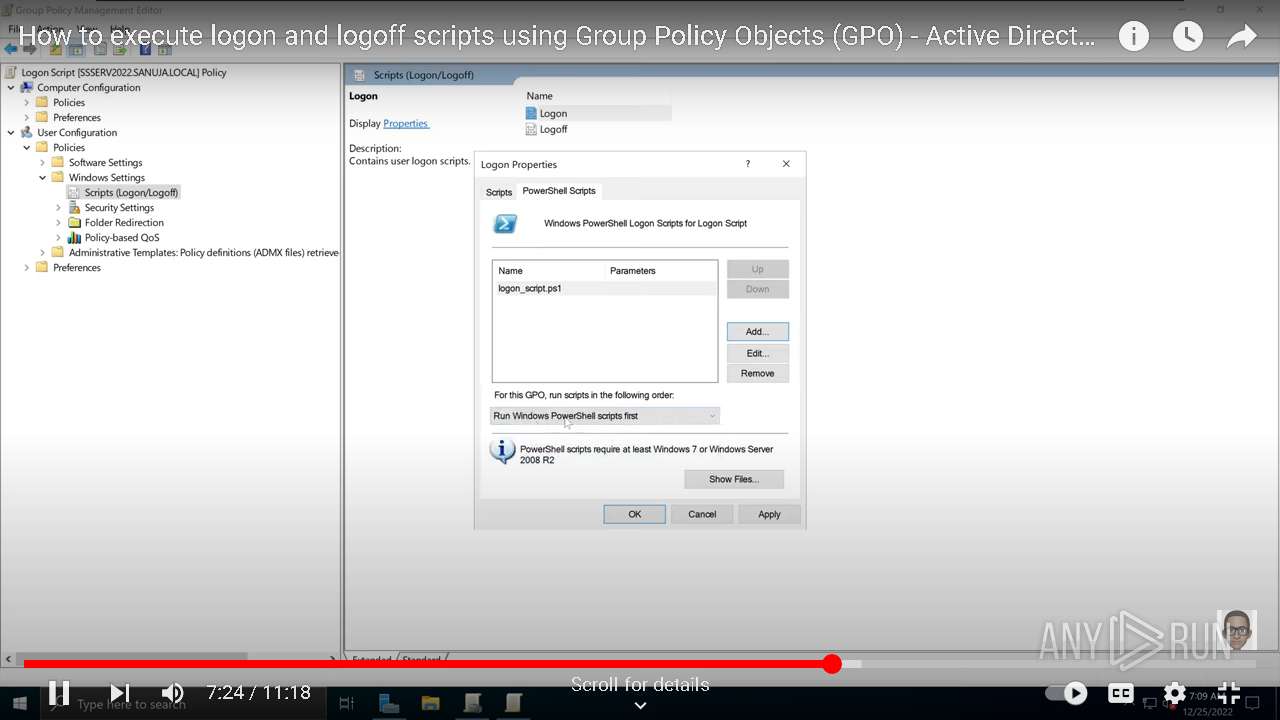Open video info card icon
The width and height of the screenshot is (1280, 720).
tap(1133, 37)
